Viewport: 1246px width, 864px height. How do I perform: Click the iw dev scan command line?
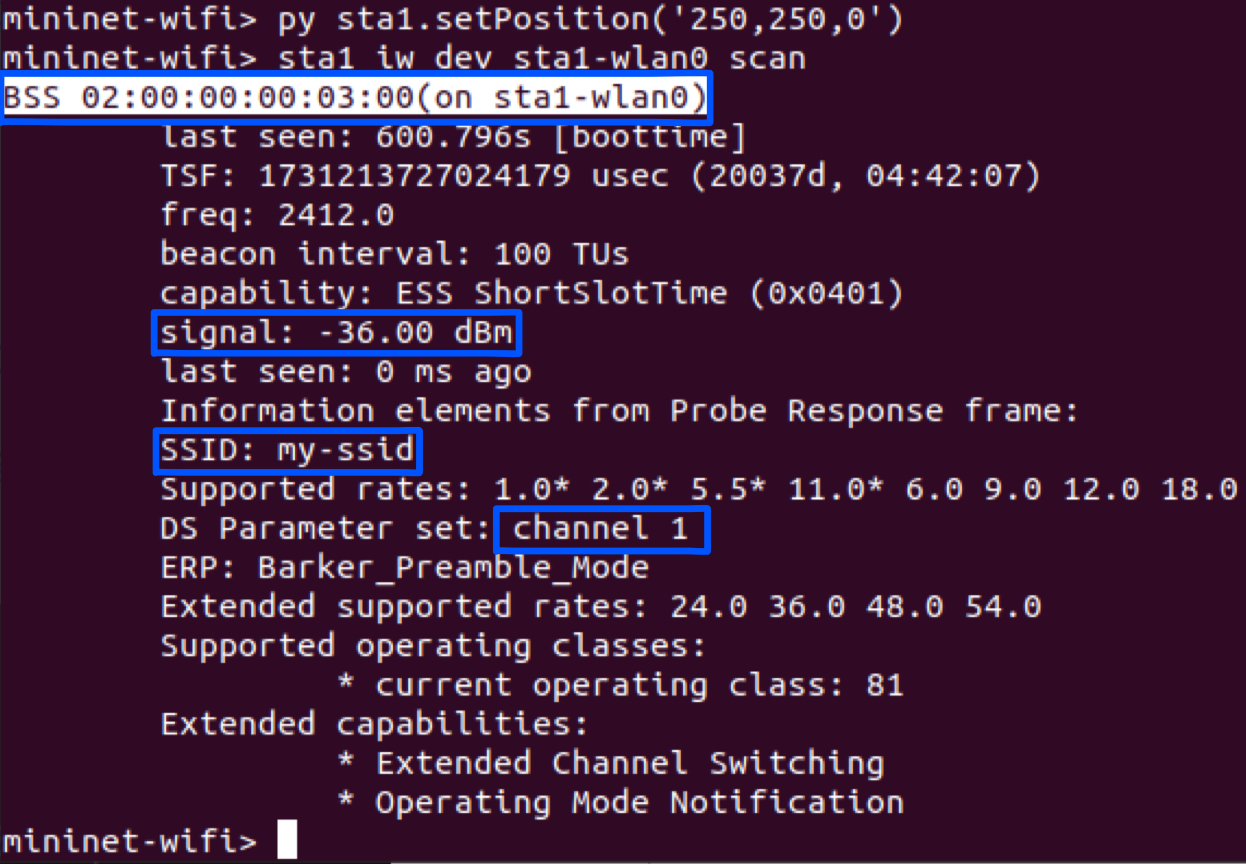click(404, 58)
